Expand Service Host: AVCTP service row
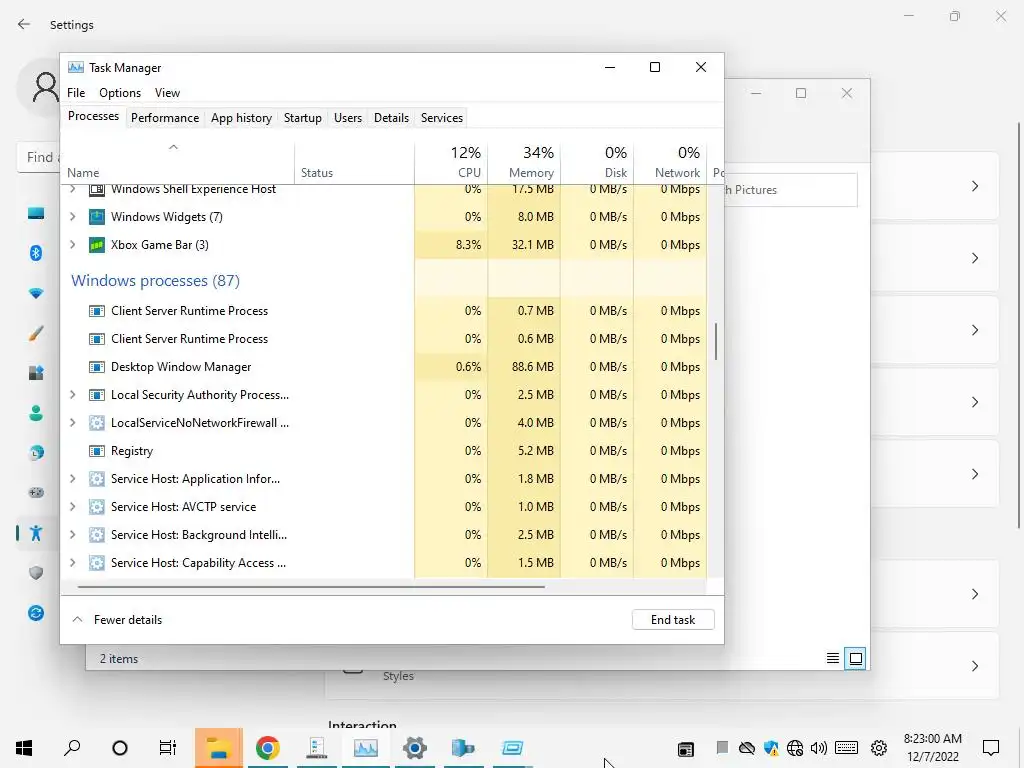The width and height of the screenshot is (1024, 768). 72,507
